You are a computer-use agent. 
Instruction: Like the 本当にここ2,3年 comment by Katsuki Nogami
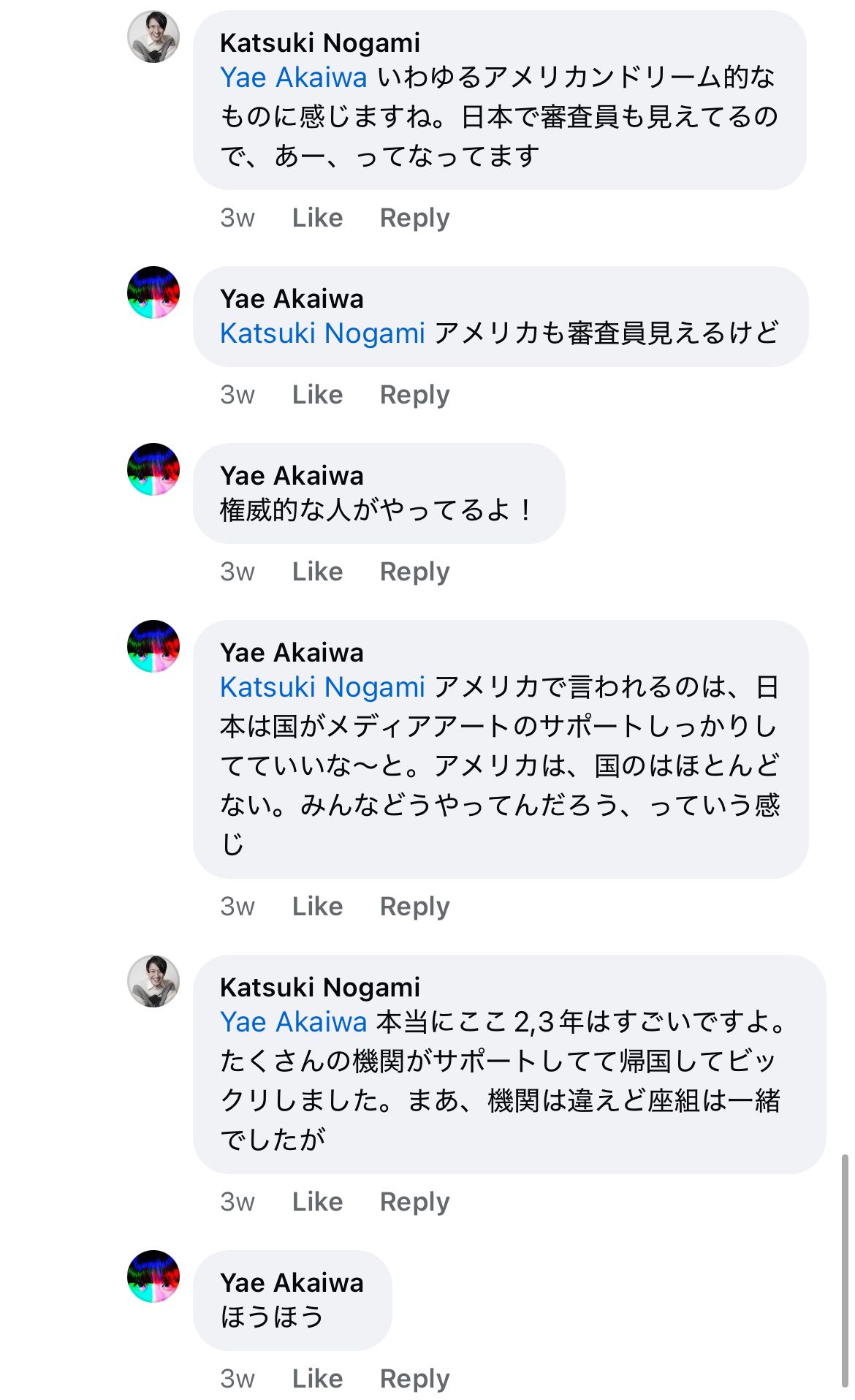pyautogui.click(x=317, y=1202)
